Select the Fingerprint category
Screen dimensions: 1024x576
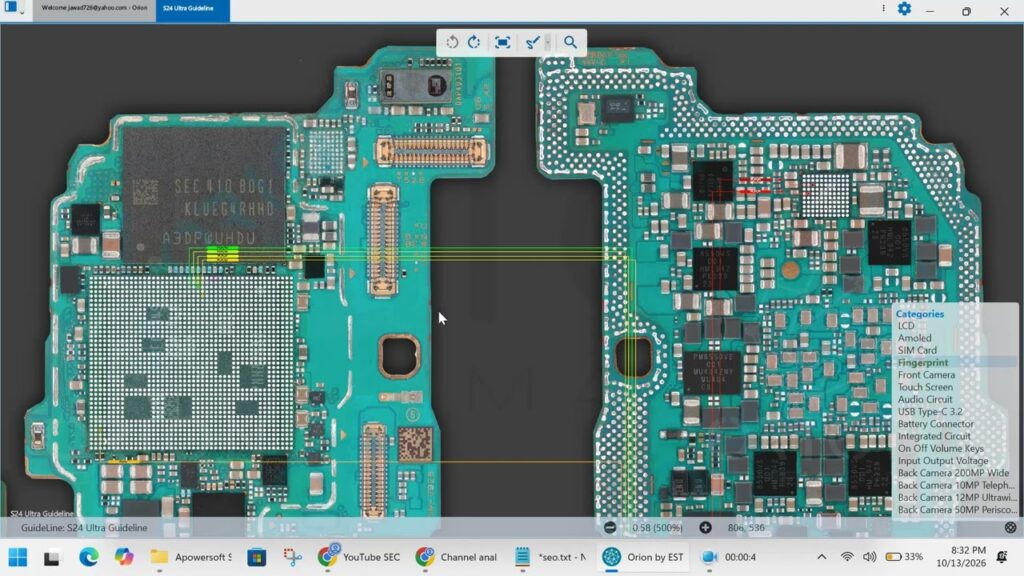923,362
